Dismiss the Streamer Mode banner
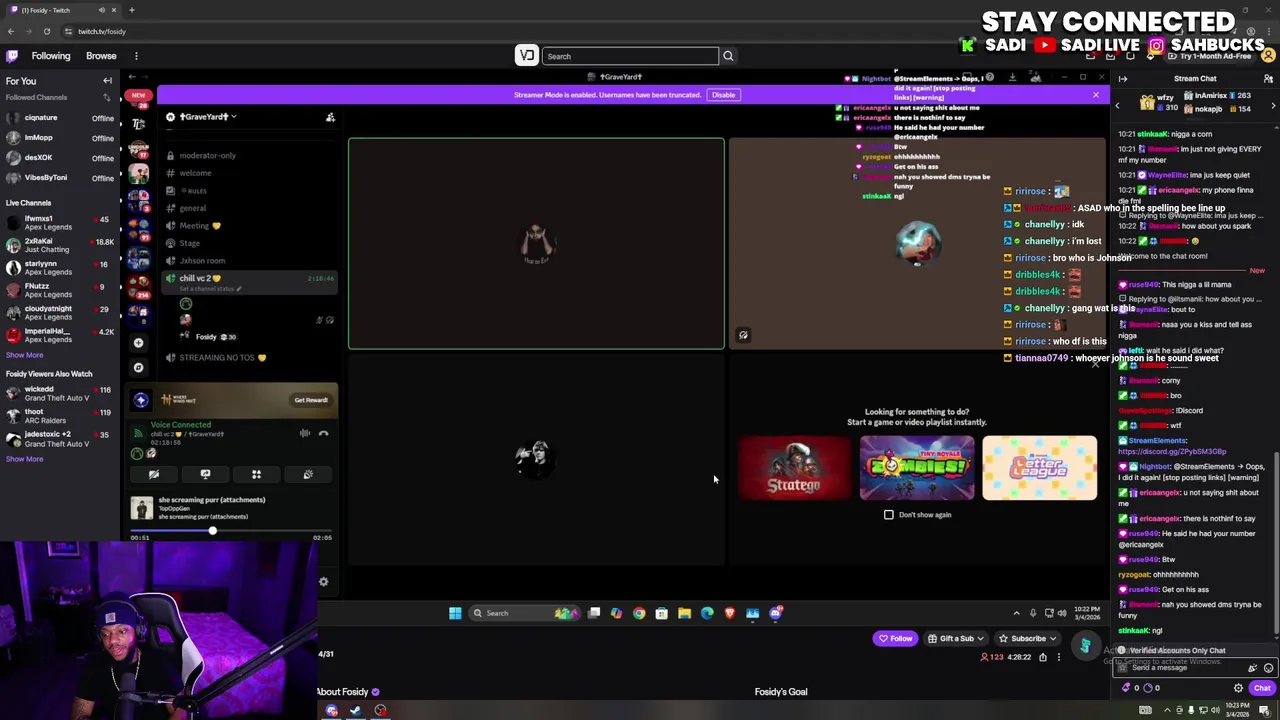This screenshot has height=720, width=1280. pos(1095,95)
